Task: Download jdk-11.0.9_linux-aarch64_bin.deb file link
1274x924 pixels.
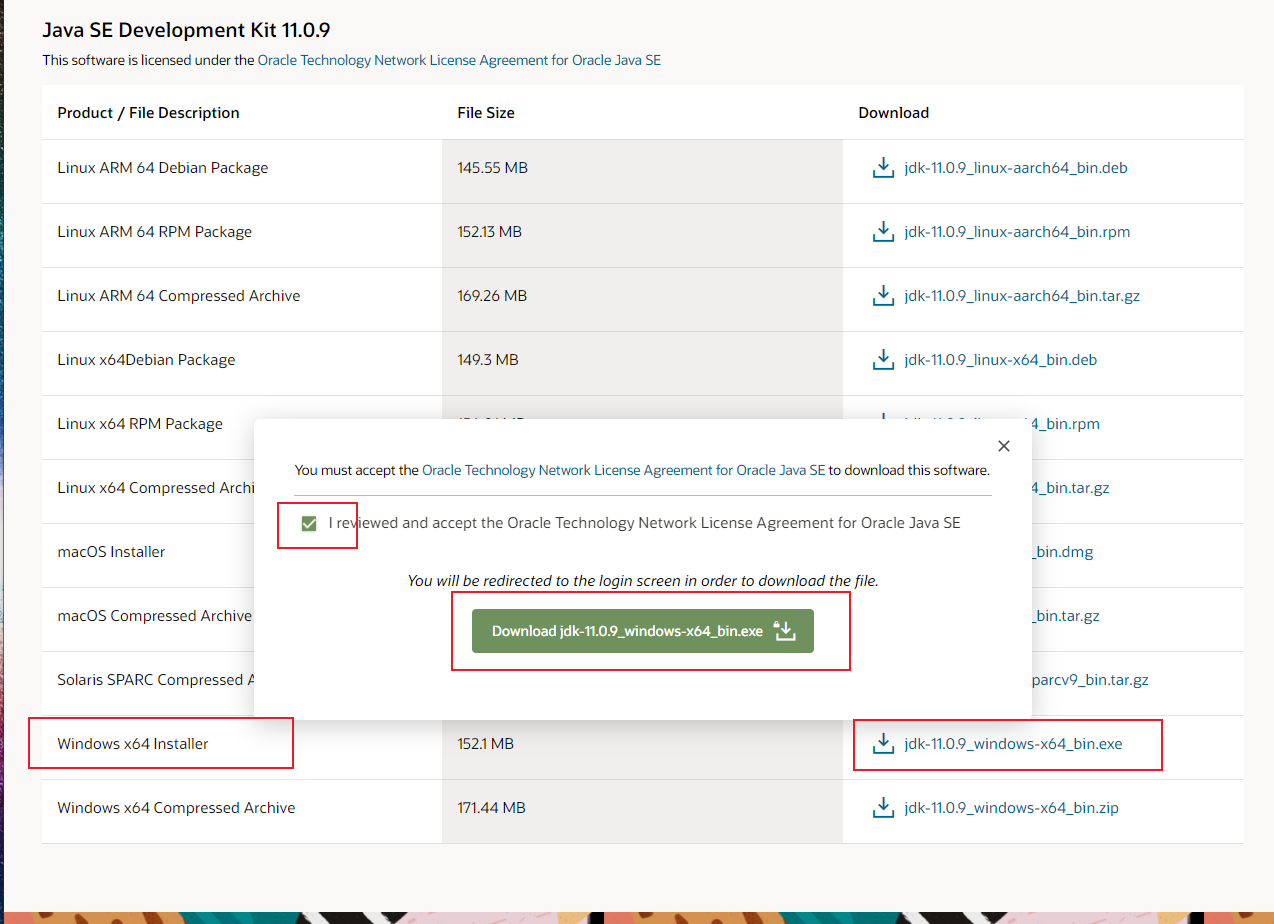Action: click(1016, 168)
